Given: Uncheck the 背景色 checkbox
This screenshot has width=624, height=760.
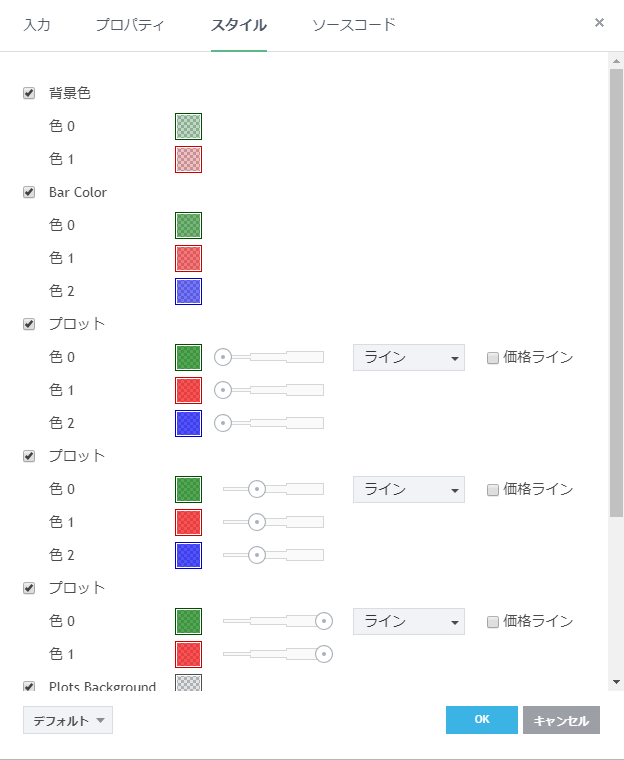Looking at the screenshot, I should 29,93.
